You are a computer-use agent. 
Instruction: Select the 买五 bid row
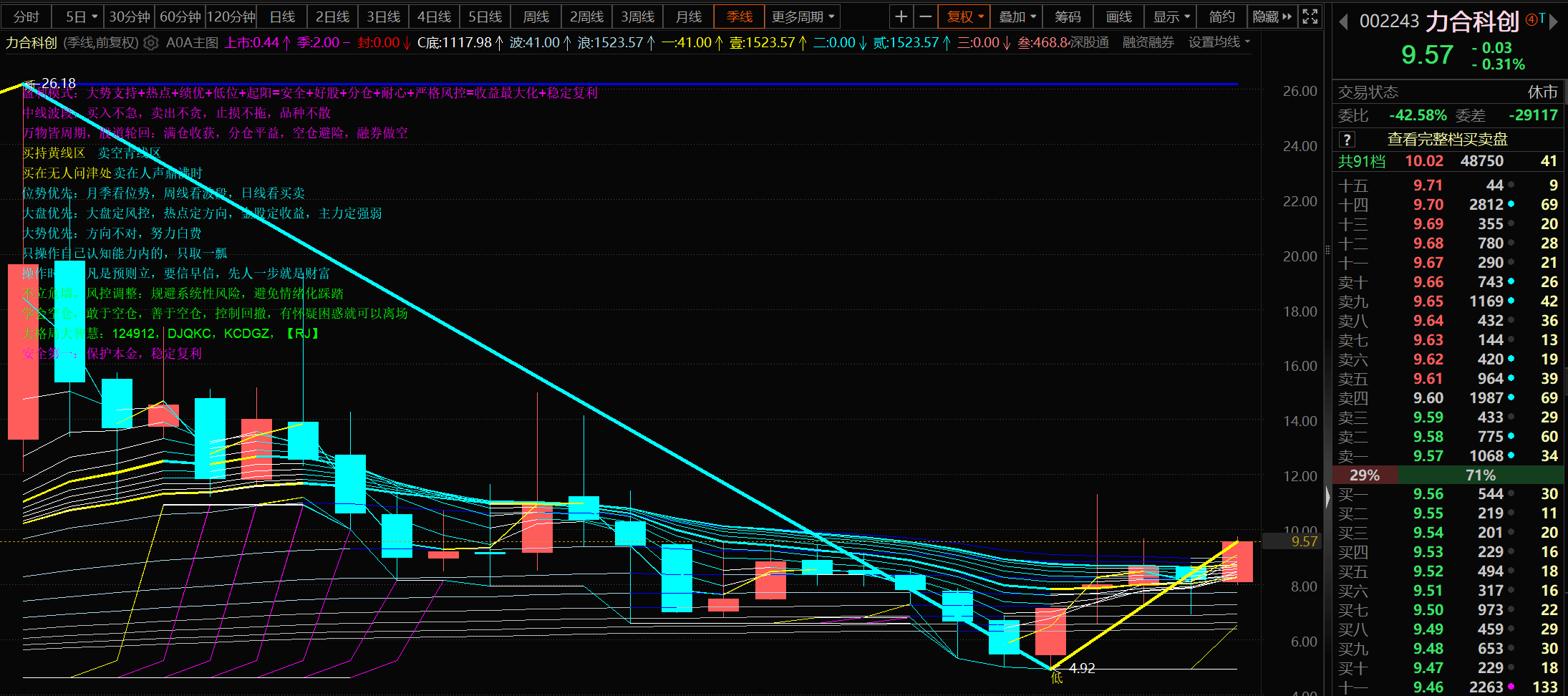pos(1448,571)
